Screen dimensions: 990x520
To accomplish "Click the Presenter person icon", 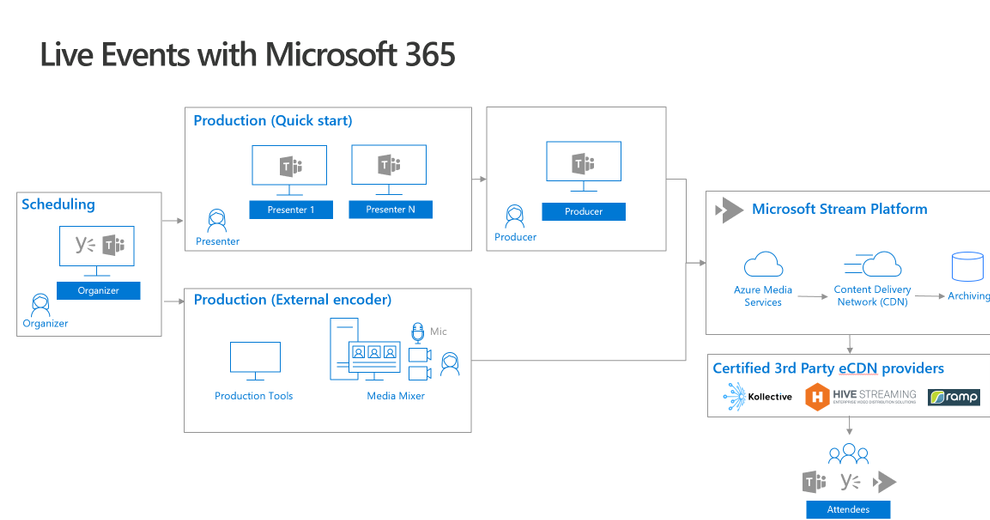I will (x=217, y=222).
